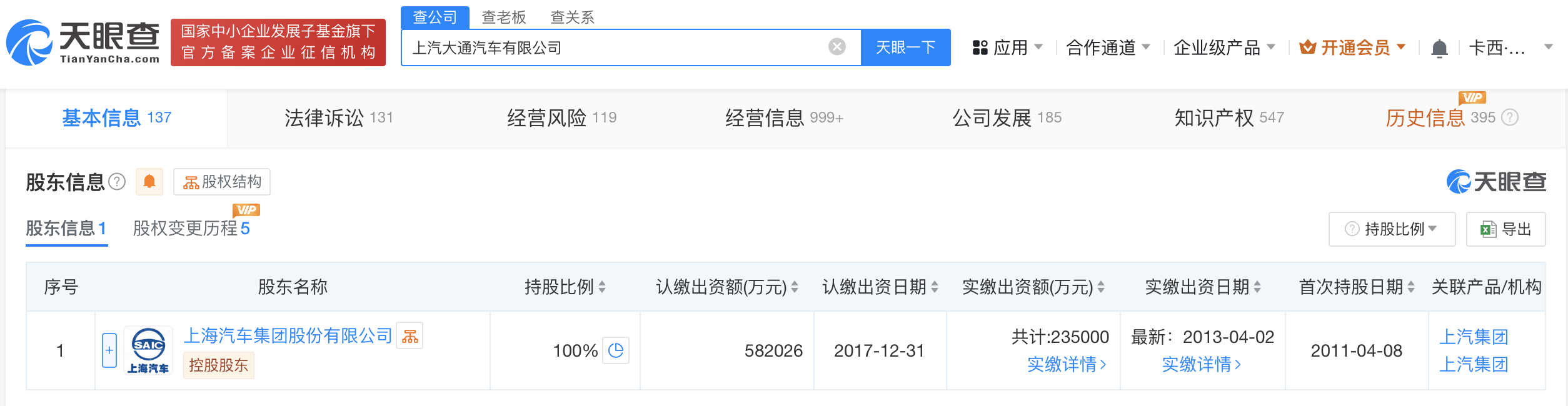The image size is (1568, 406).
Task: Open the second 上汽集团 related link
Action: (x=1474, y=364)
